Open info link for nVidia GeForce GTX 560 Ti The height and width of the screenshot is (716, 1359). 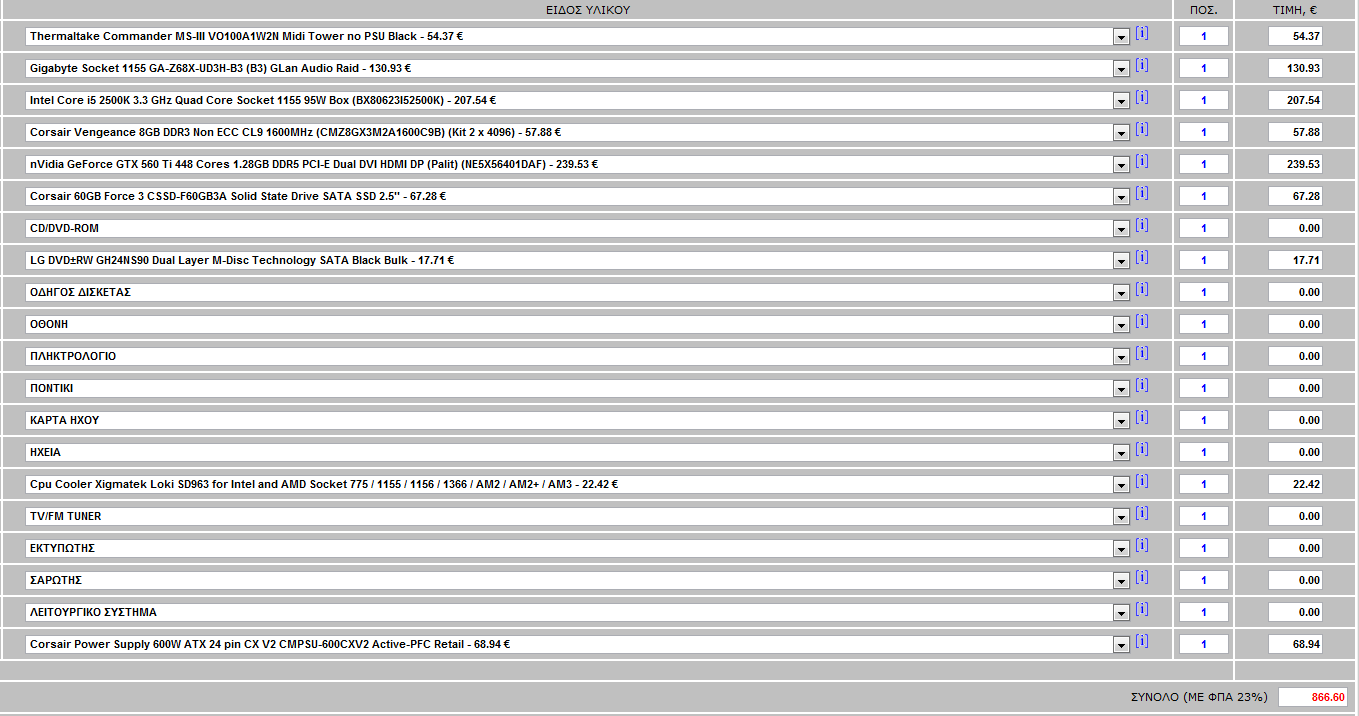click(1142, 161)
